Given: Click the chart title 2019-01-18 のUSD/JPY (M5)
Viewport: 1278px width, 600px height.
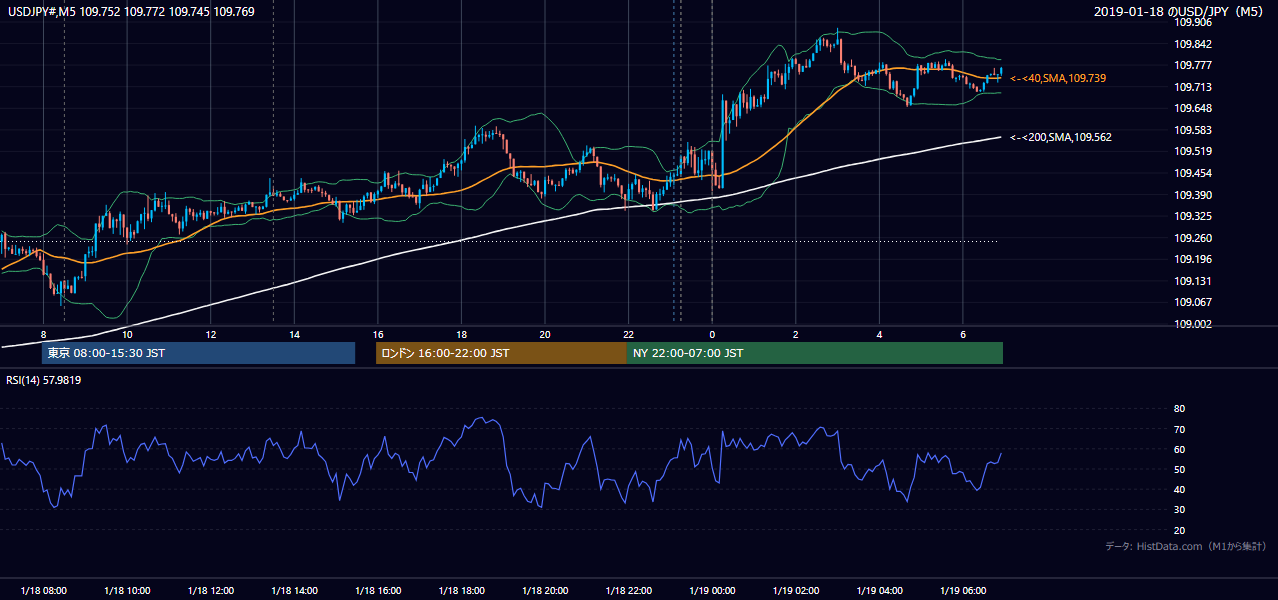Looking at the screenshot, I should 1181,12.
